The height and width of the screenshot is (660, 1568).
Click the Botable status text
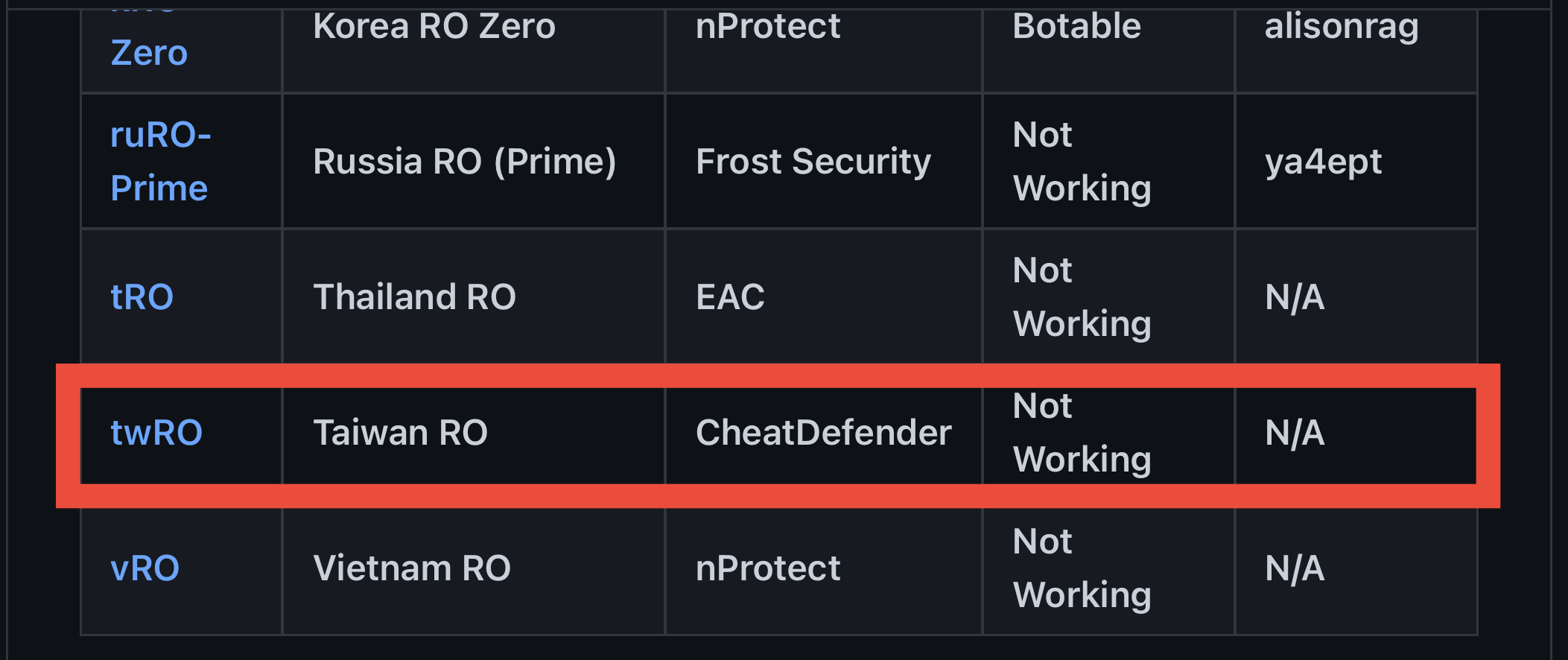coord(1076,25)
